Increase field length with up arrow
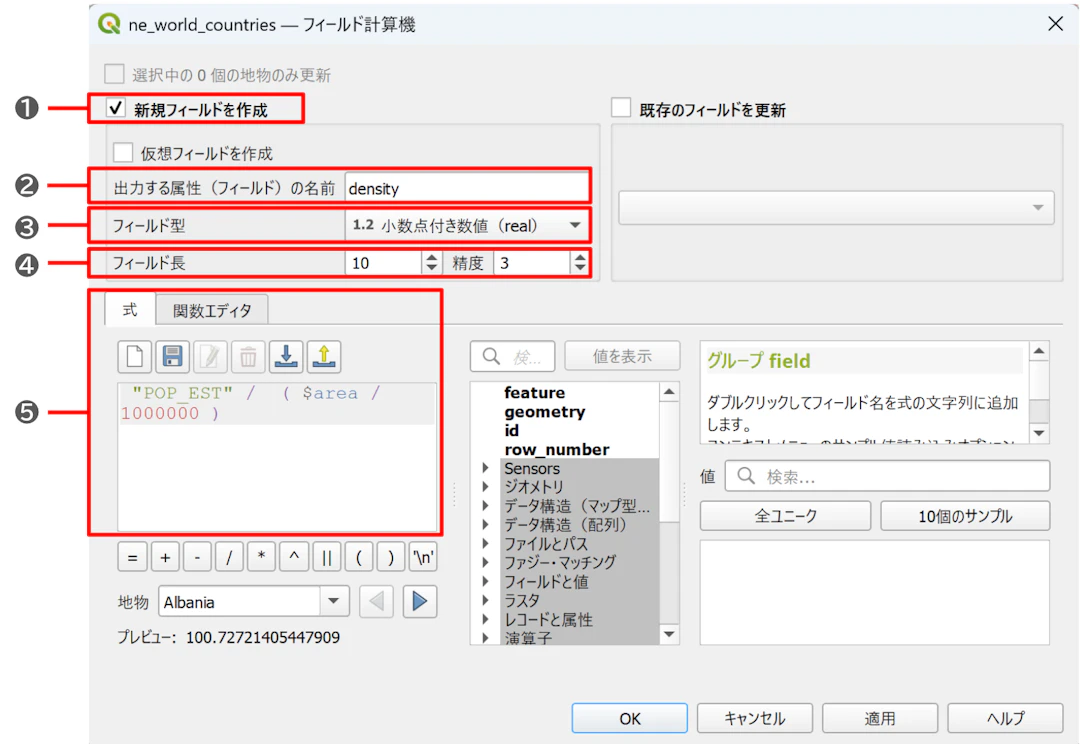 point(431,257)
